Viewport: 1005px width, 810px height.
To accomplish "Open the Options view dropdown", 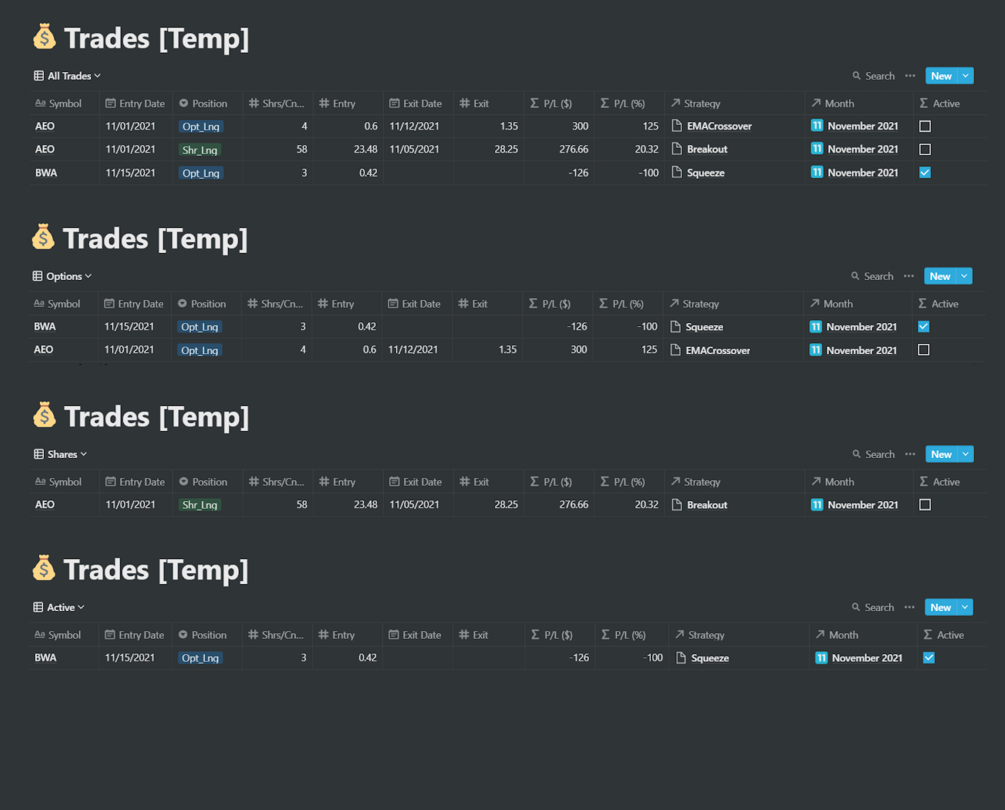I will [x=63, y=276].
